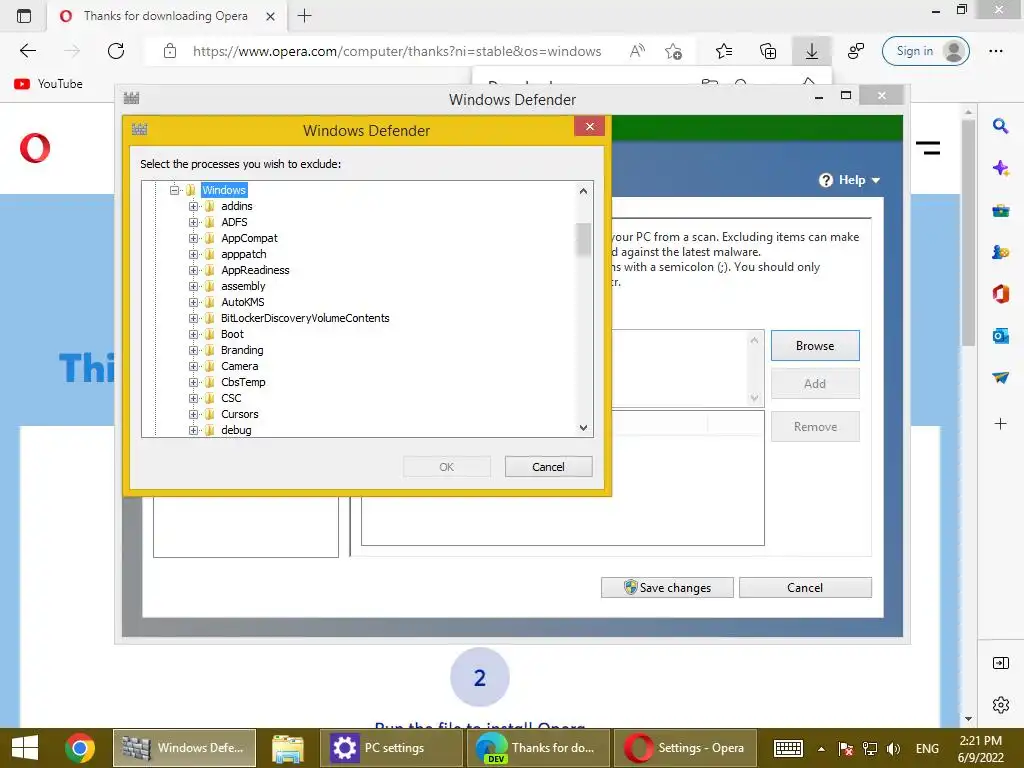Click the webpage vertical scrollbar thumb
This screenshot has height=768, width=1024.
coord(968,231)
